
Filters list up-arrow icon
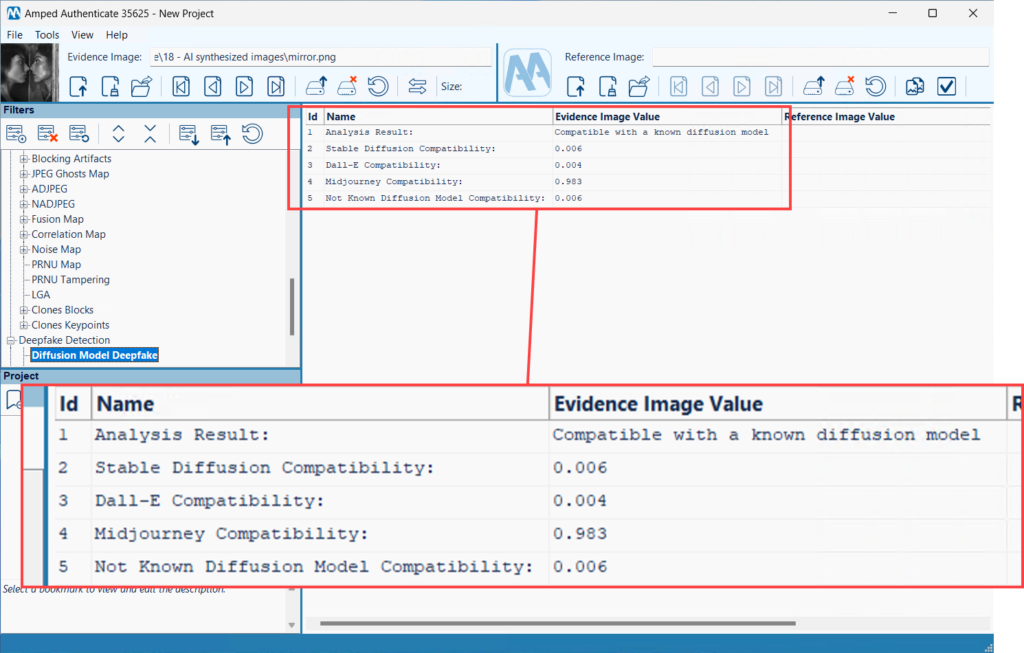coord(221,134)
